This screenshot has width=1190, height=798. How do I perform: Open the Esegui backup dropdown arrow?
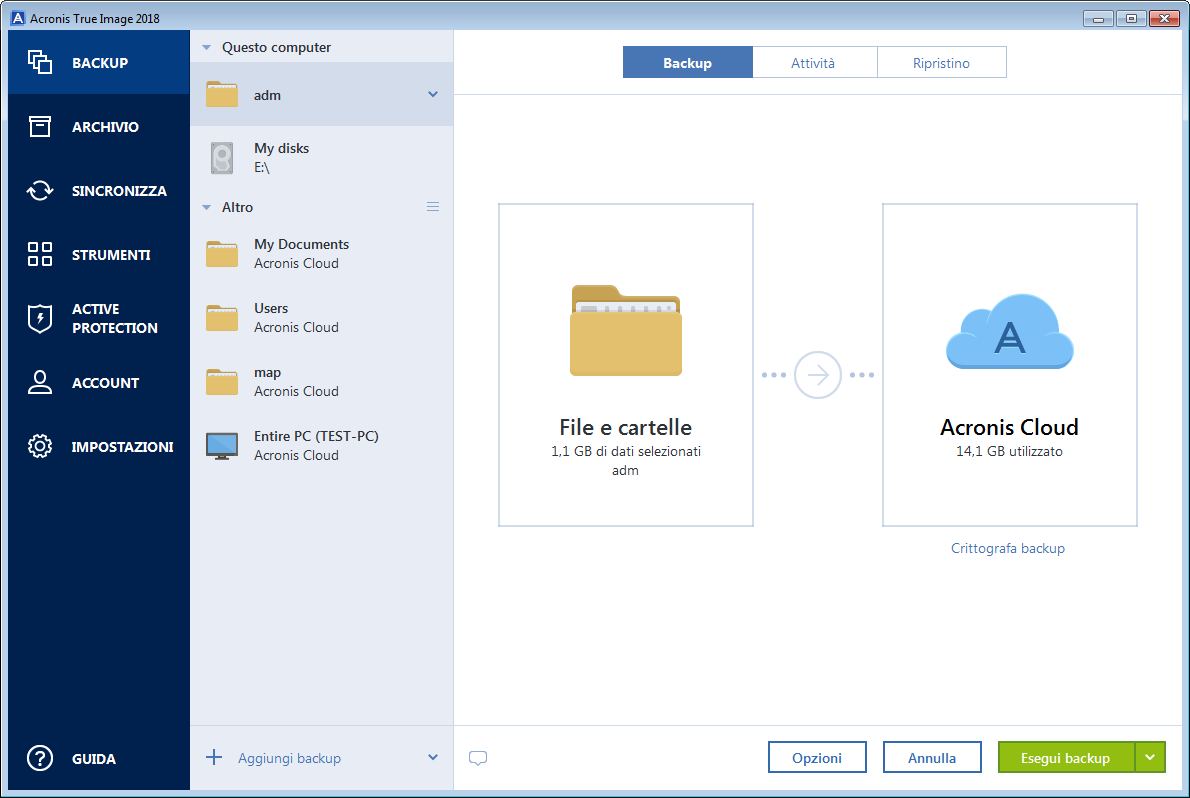1151,757
